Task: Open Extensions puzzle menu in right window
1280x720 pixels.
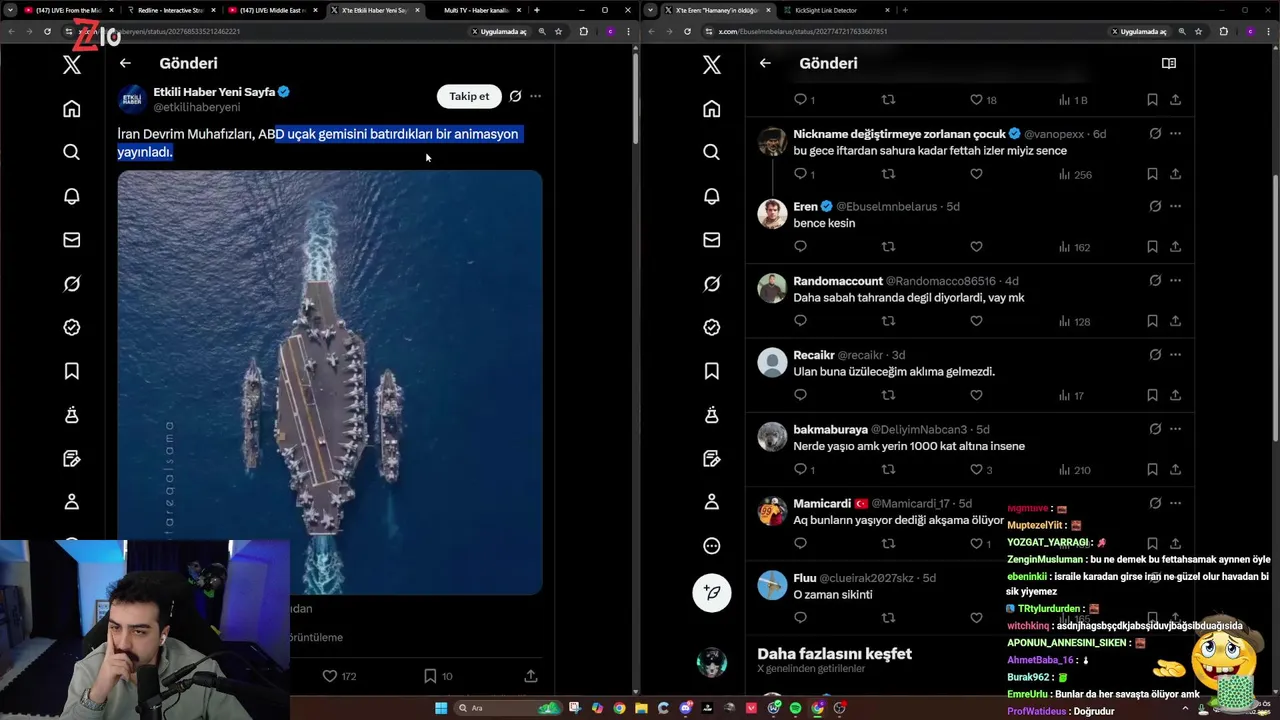Action: pyautogui.click(x=1223, y=31)
